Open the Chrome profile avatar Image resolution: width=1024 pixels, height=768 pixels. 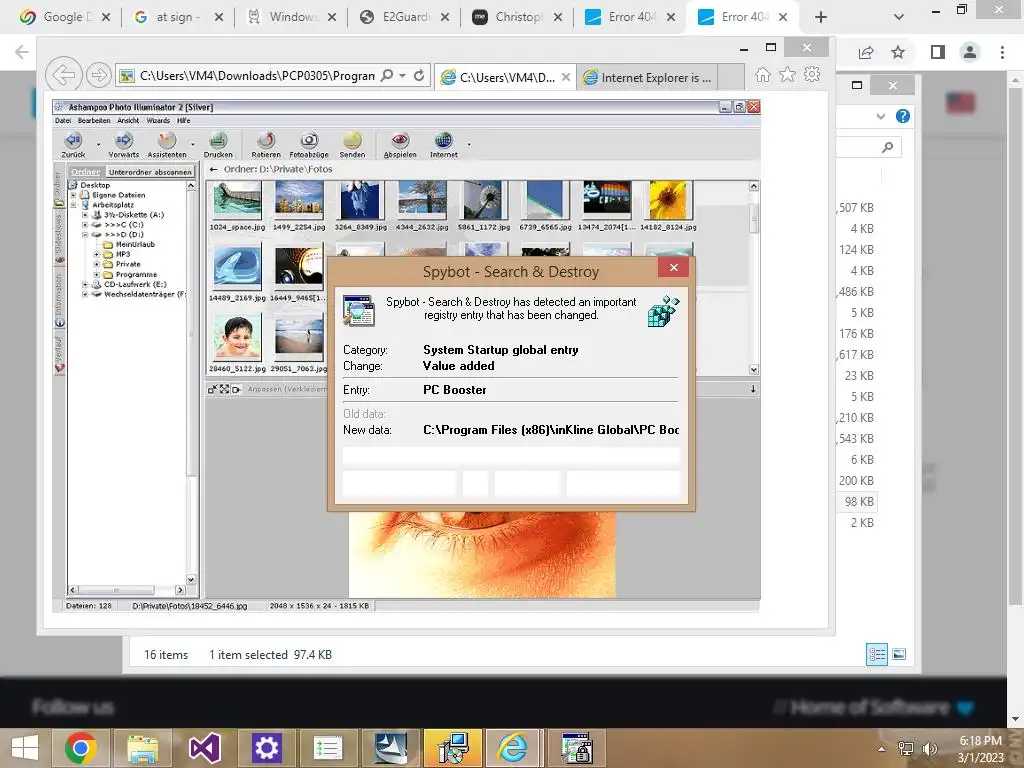click(970, 52)
